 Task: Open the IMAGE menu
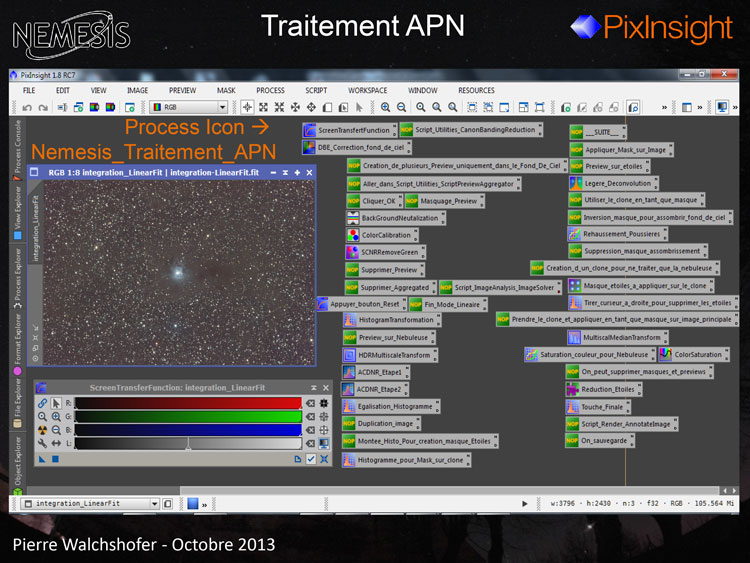(137, 90)
